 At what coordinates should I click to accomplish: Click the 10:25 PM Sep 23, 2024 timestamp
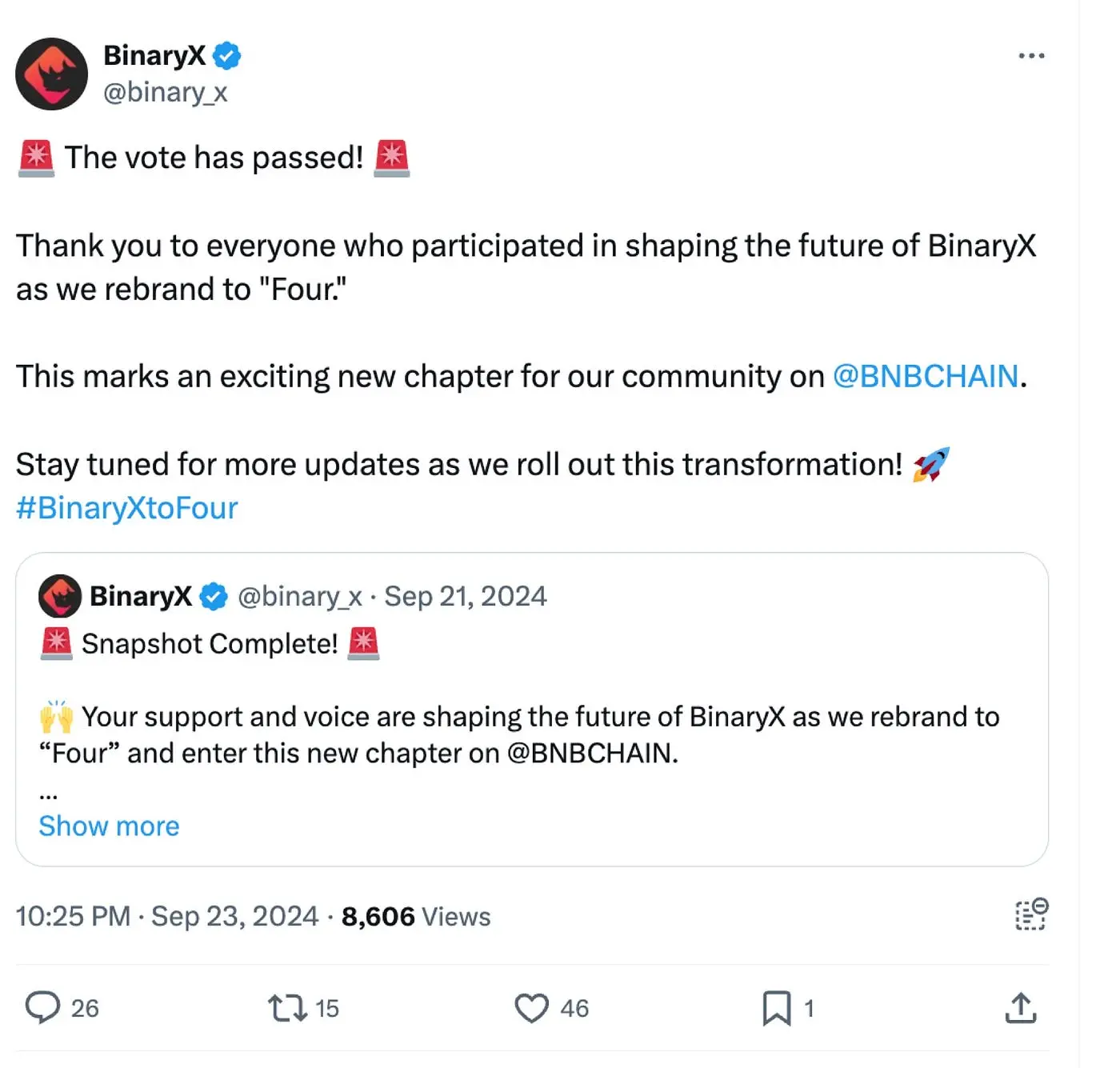pos(166,916)
